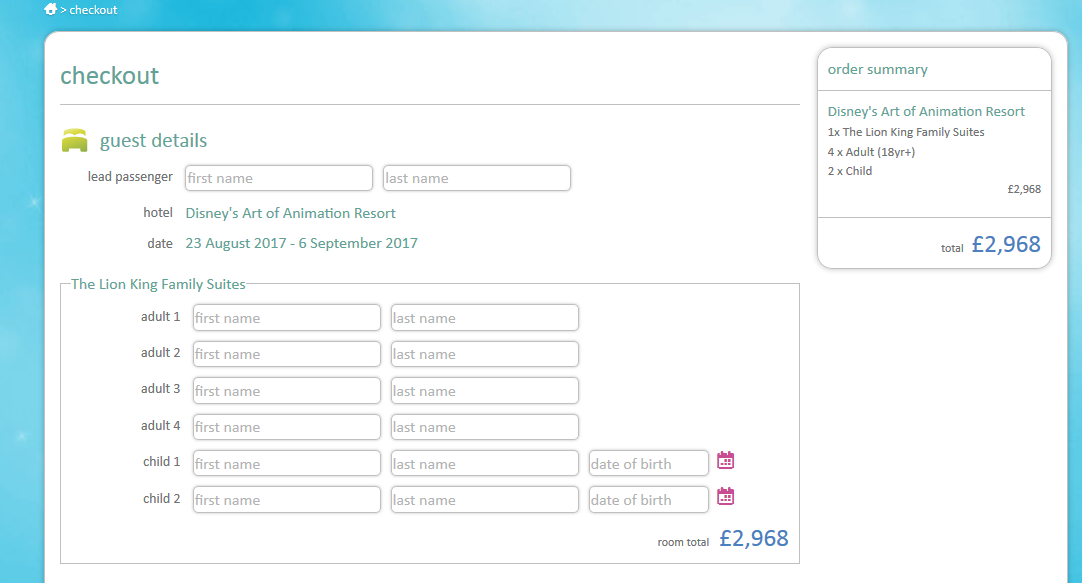The height and width of the screenshot is (583, 1082).
Task: Click the checkout breadcrumb link
Action: 93,10
